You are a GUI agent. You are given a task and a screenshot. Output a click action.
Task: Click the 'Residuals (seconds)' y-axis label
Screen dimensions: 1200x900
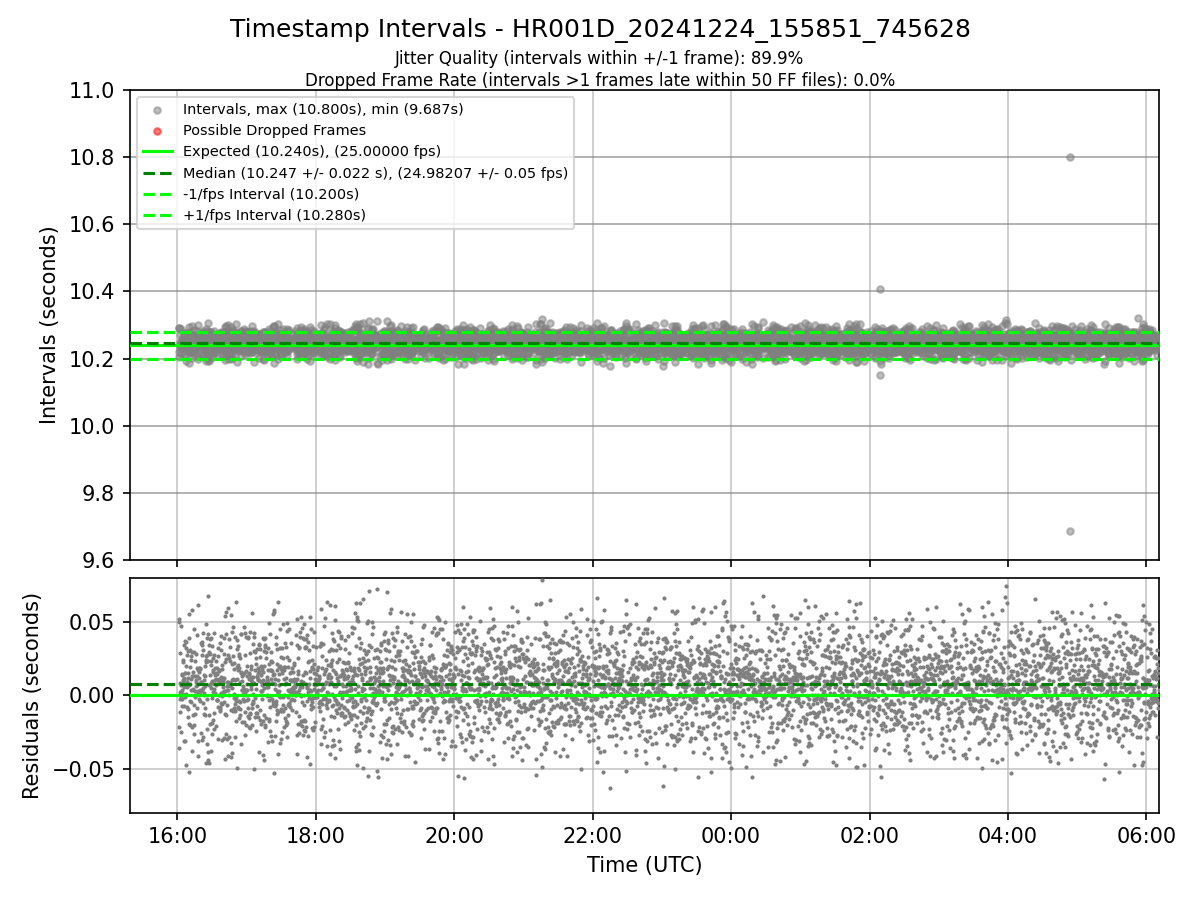pos(31,696)
